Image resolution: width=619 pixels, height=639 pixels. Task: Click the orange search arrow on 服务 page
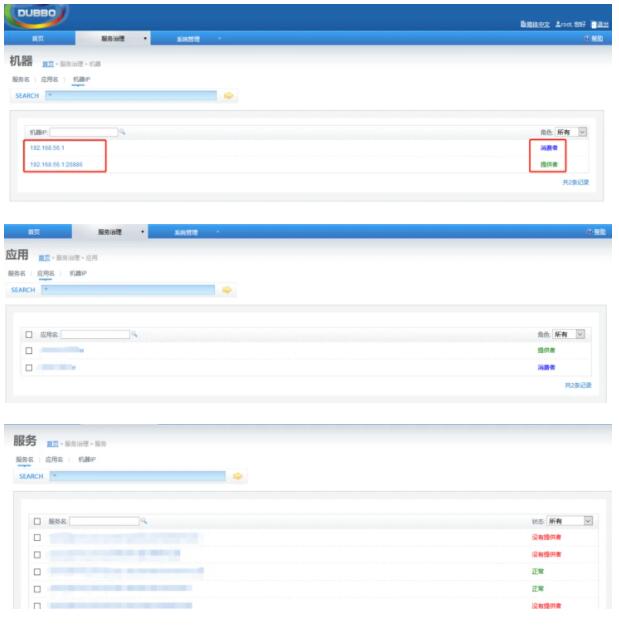pos(238,476)
